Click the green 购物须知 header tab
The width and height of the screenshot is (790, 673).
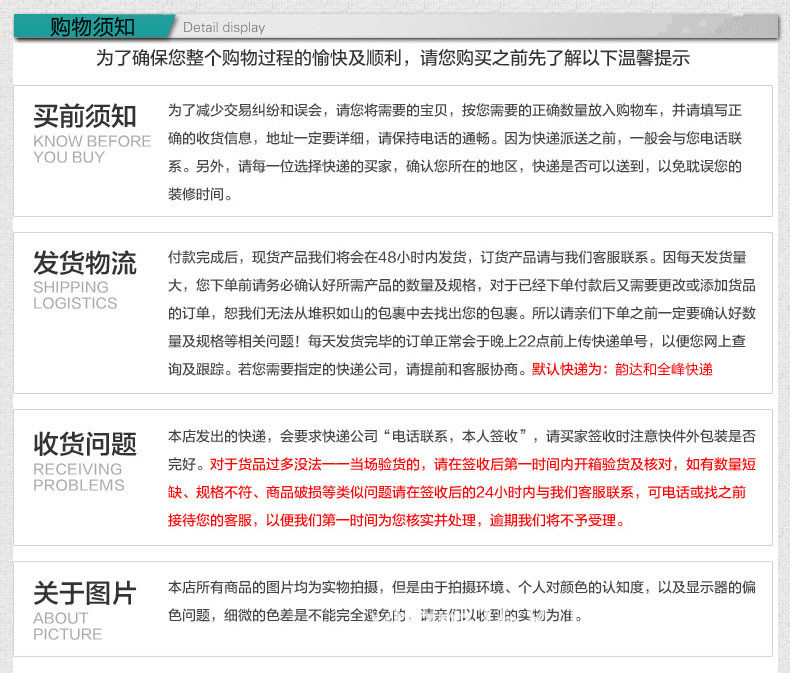(92, 26)
